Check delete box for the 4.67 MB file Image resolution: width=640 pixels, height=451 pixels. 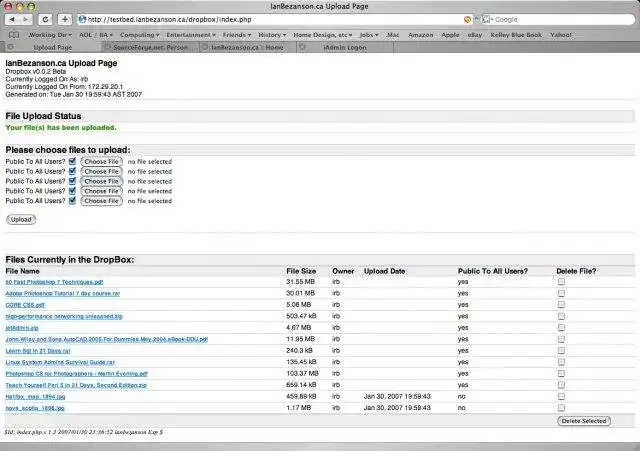[561, 327]
